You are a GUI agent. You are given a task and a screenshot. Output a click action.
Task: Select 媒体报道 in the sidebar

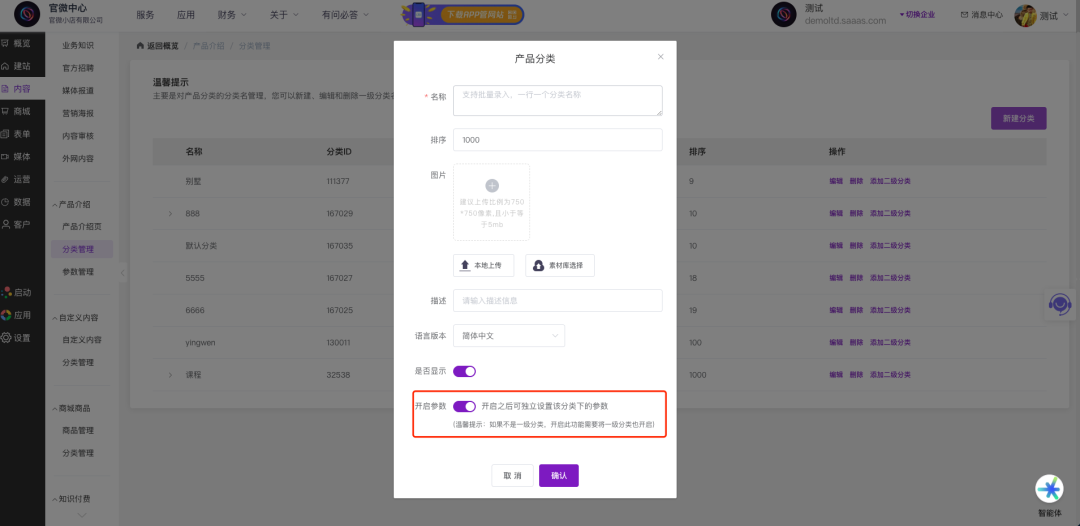click(78, 90)
